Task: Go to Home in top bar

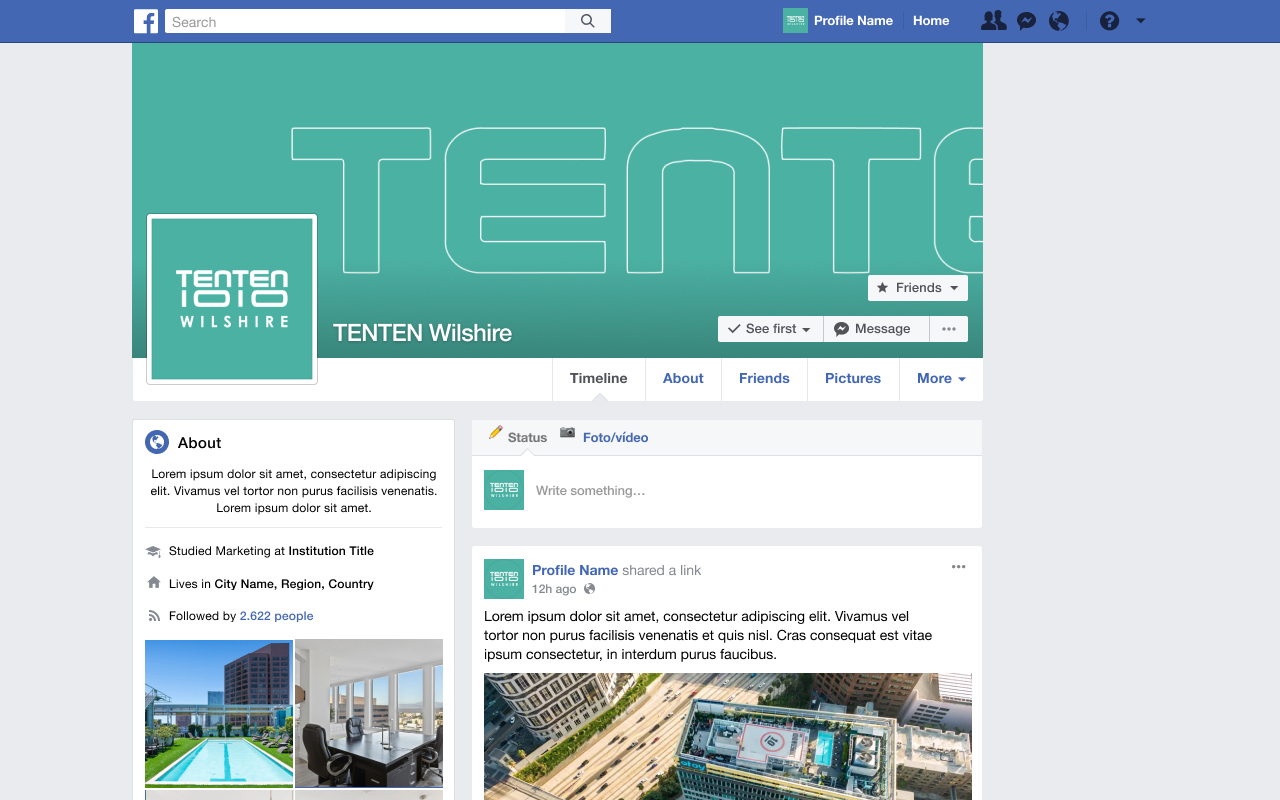Action: click(x=931, y=21)
